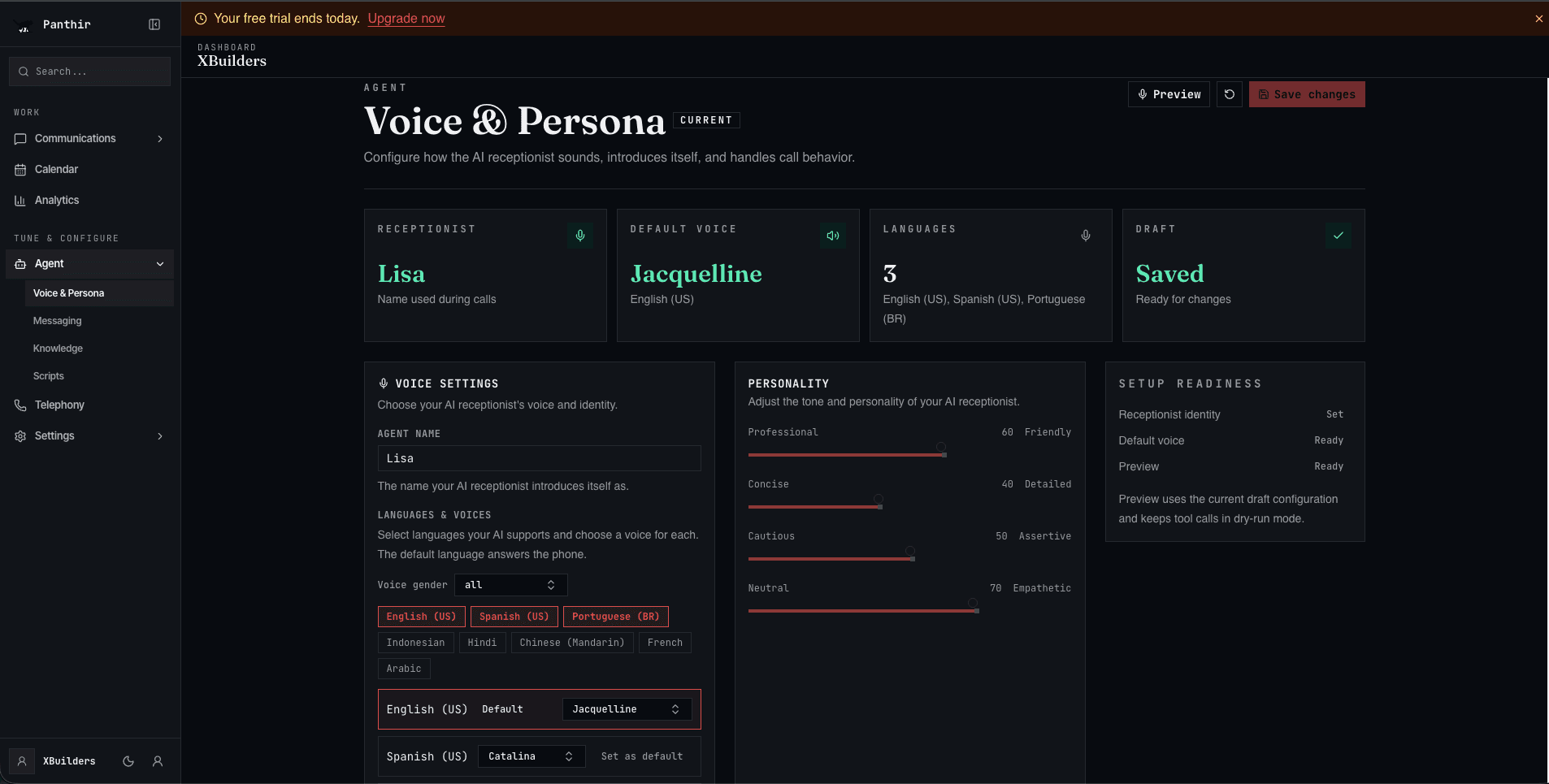Click the Languages card microphone icon
The width and height of the screenshot is (1549, 784).
tap(1086, 236)
